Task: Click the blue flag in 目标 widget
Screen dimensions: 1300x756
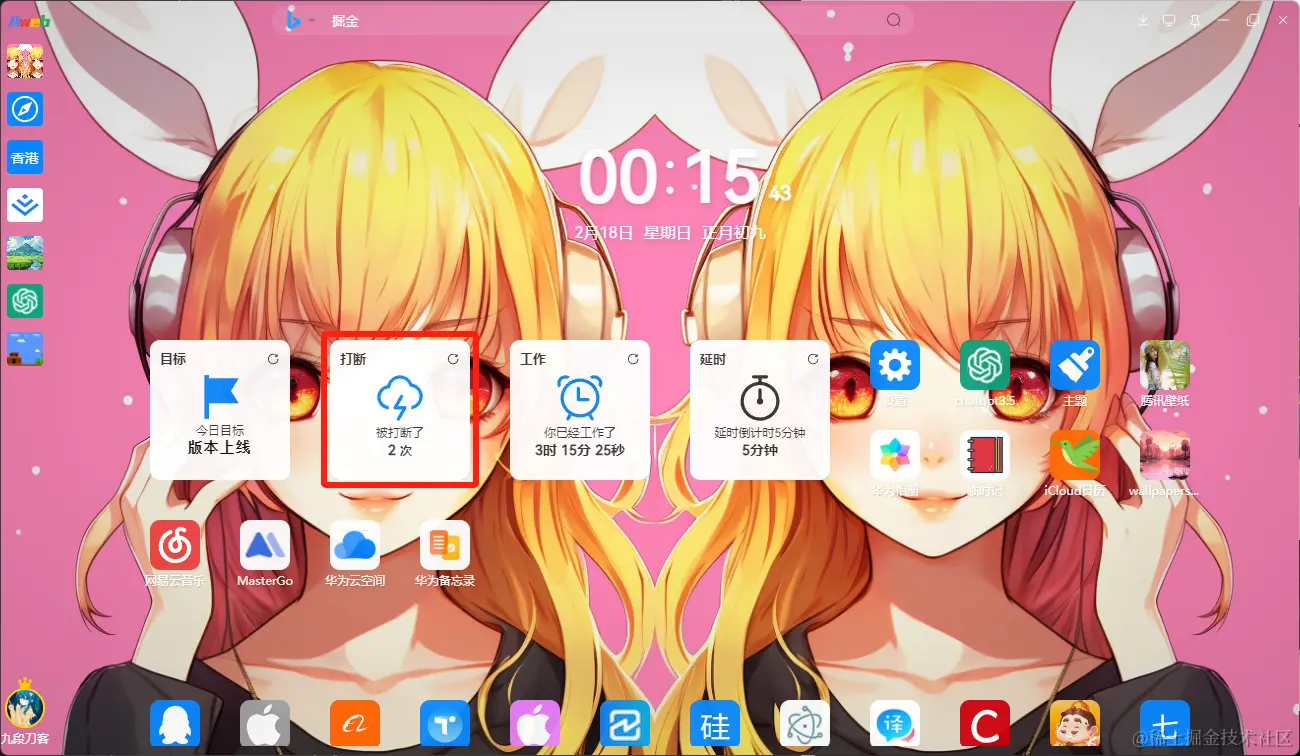Action: 220,397
